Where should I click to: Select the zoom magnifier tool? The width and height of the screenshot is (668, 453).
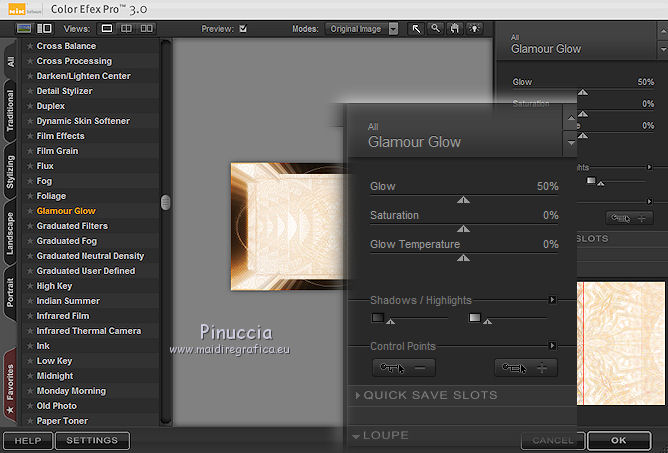pos(435,29)
